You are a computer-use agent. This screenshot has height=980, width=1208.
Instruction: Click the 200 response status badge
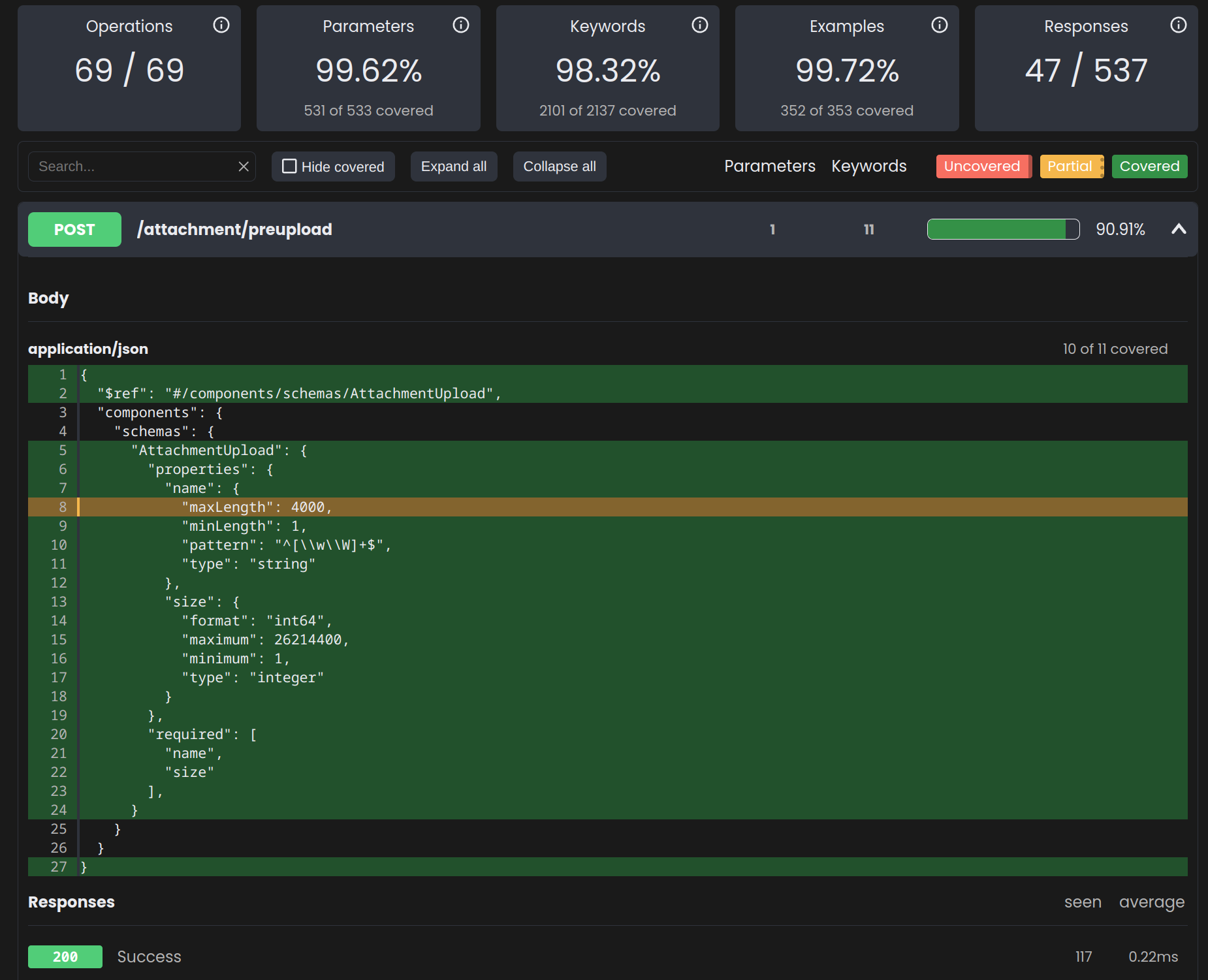[x=65, y=956]
